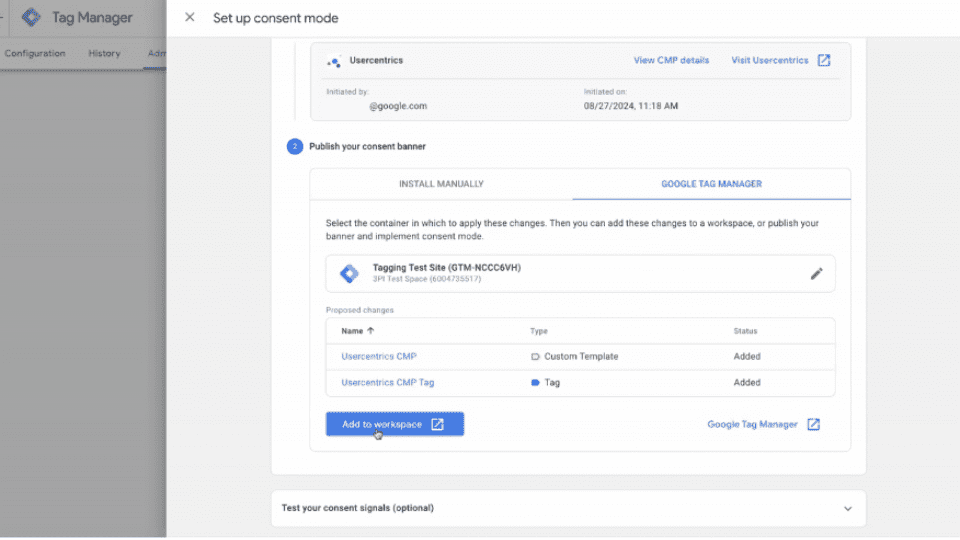Viewport: 960px width, 540px height.
Task: Click the Type column header
Action: tap(539, 331)
